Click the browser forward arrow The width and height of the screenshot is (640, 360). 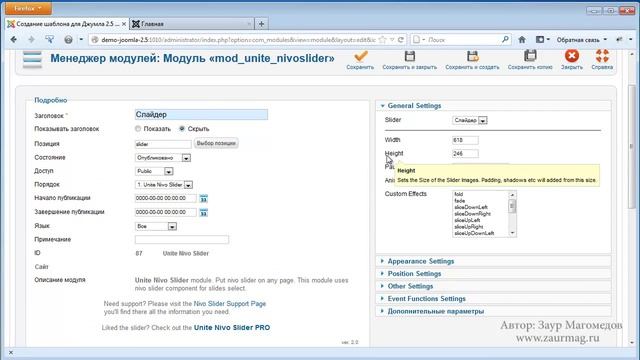[x=31, y=40]
